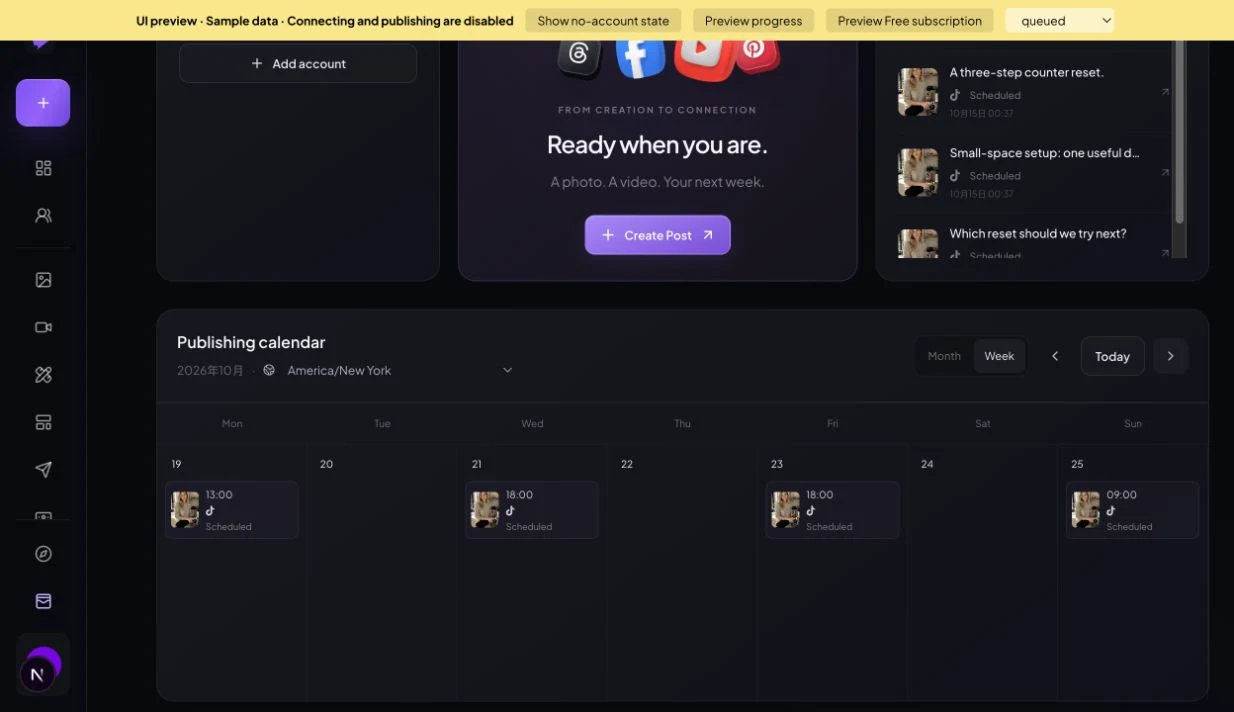The width and height of the screenshot is (1234, 712).
Task: Click the 'Publishing calendar' heading
Action: pos(251,342)
